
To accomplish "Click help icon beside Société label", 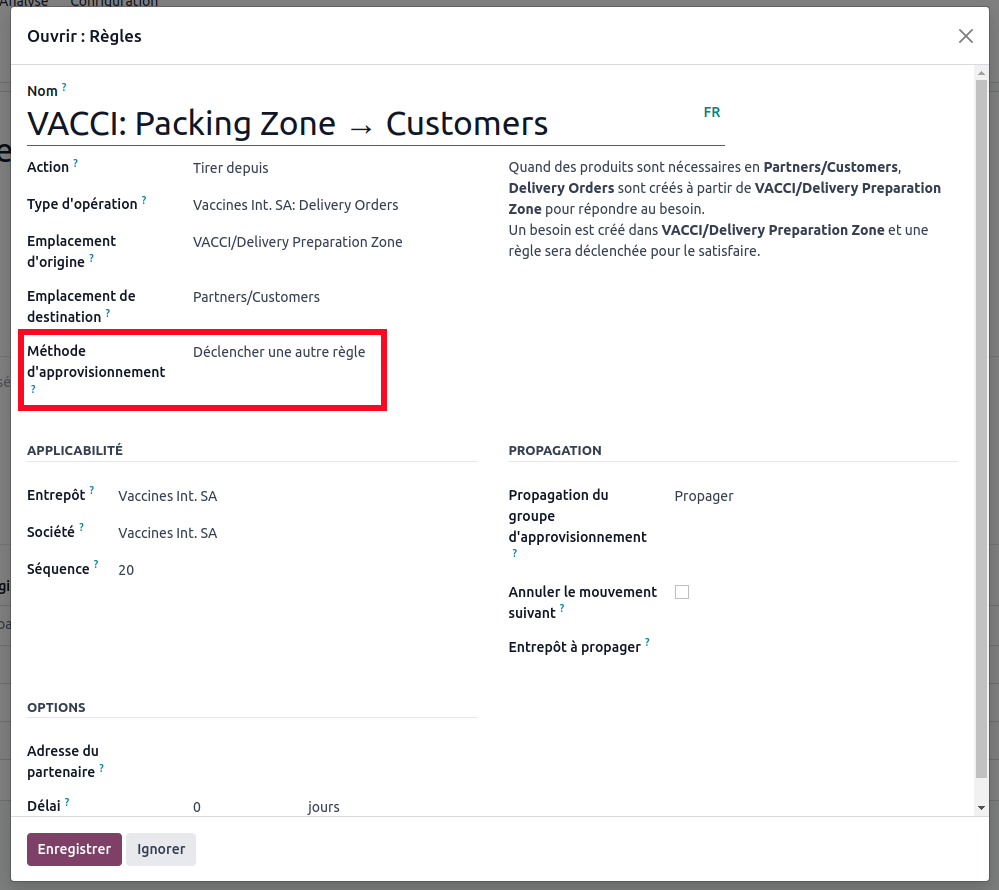I will [x=82, y=529].
